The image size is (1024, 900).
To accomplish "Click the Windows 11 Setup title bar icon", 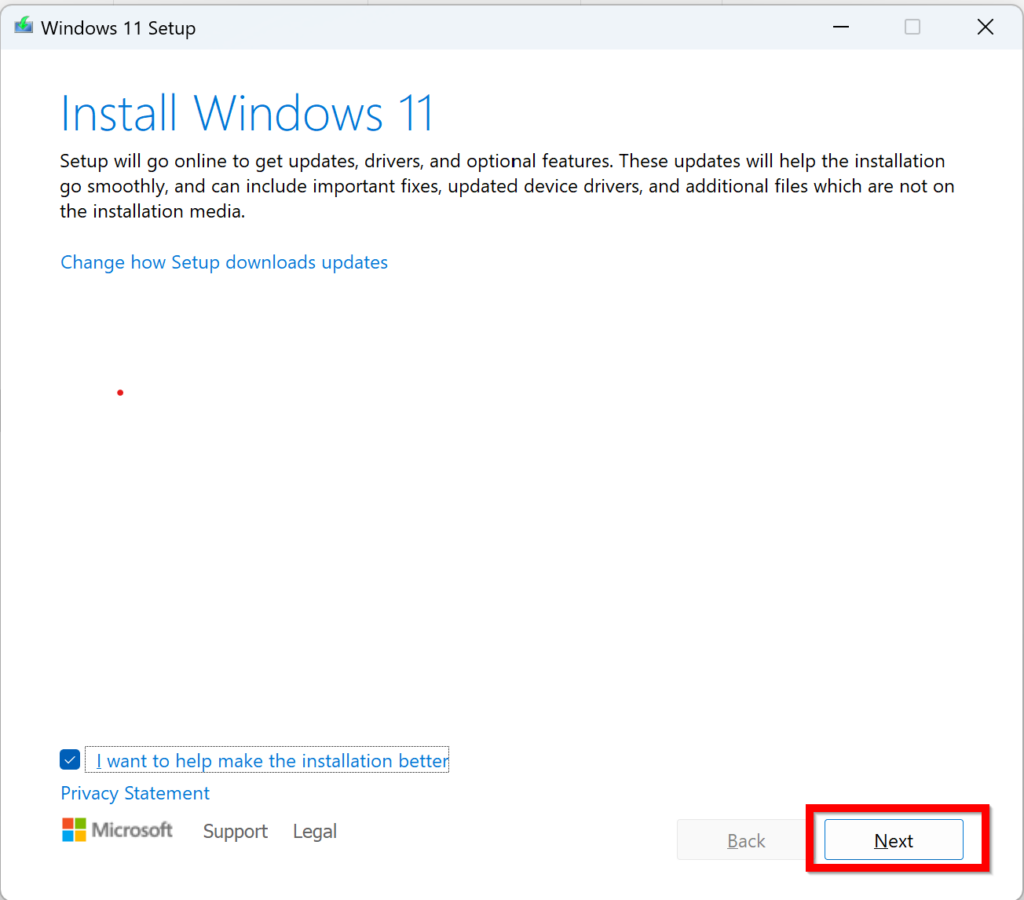I will [23, 27].
